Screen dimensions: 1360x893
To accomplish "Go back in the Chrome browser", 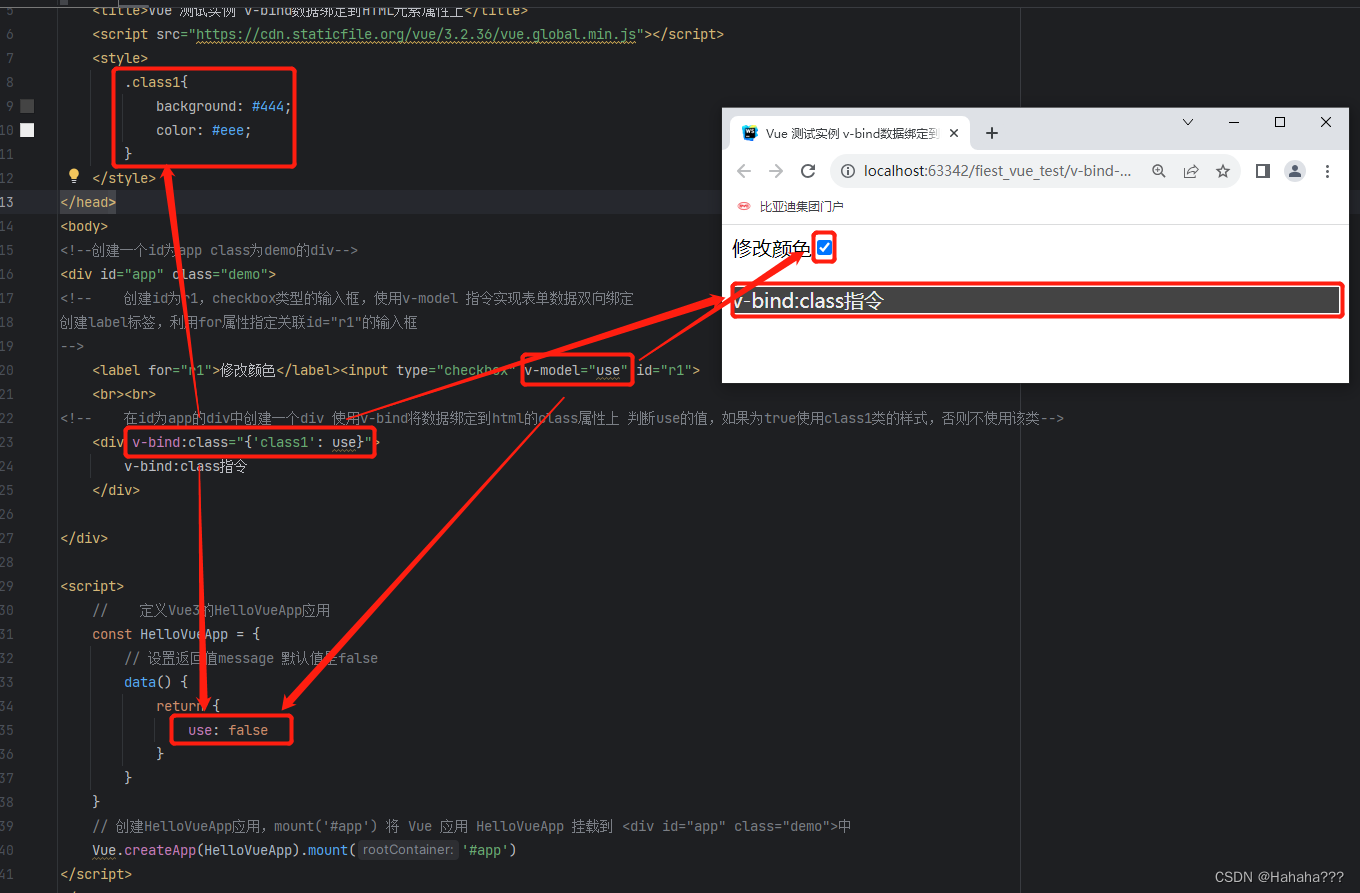I will (x=744, y=171).
